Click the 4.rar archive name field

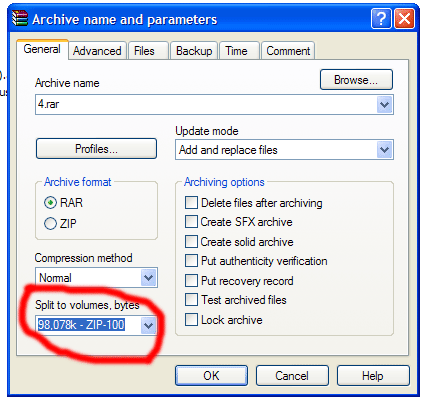[x=206, y=105]
